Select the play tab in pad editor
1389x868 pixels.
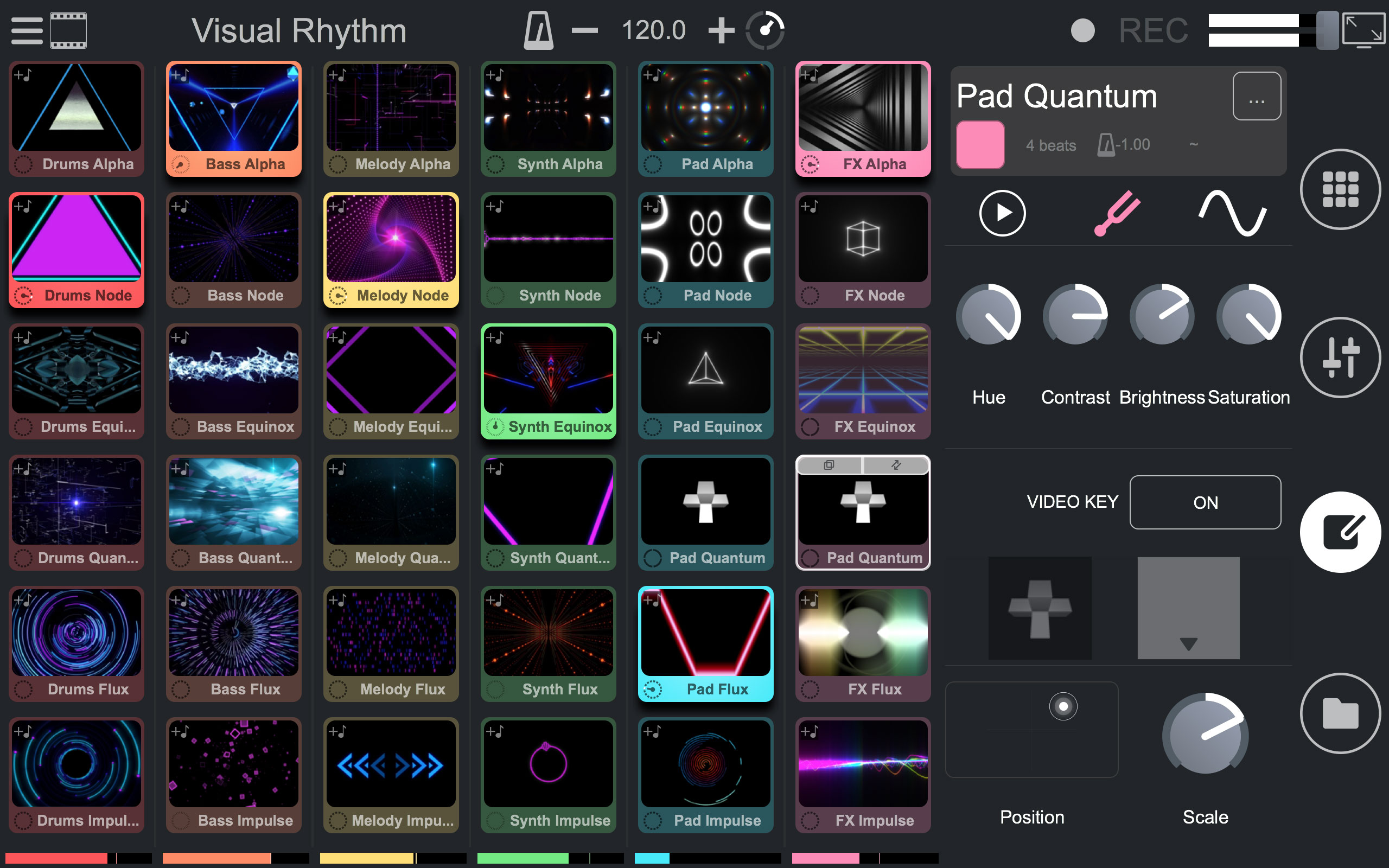click(1002, 213)
